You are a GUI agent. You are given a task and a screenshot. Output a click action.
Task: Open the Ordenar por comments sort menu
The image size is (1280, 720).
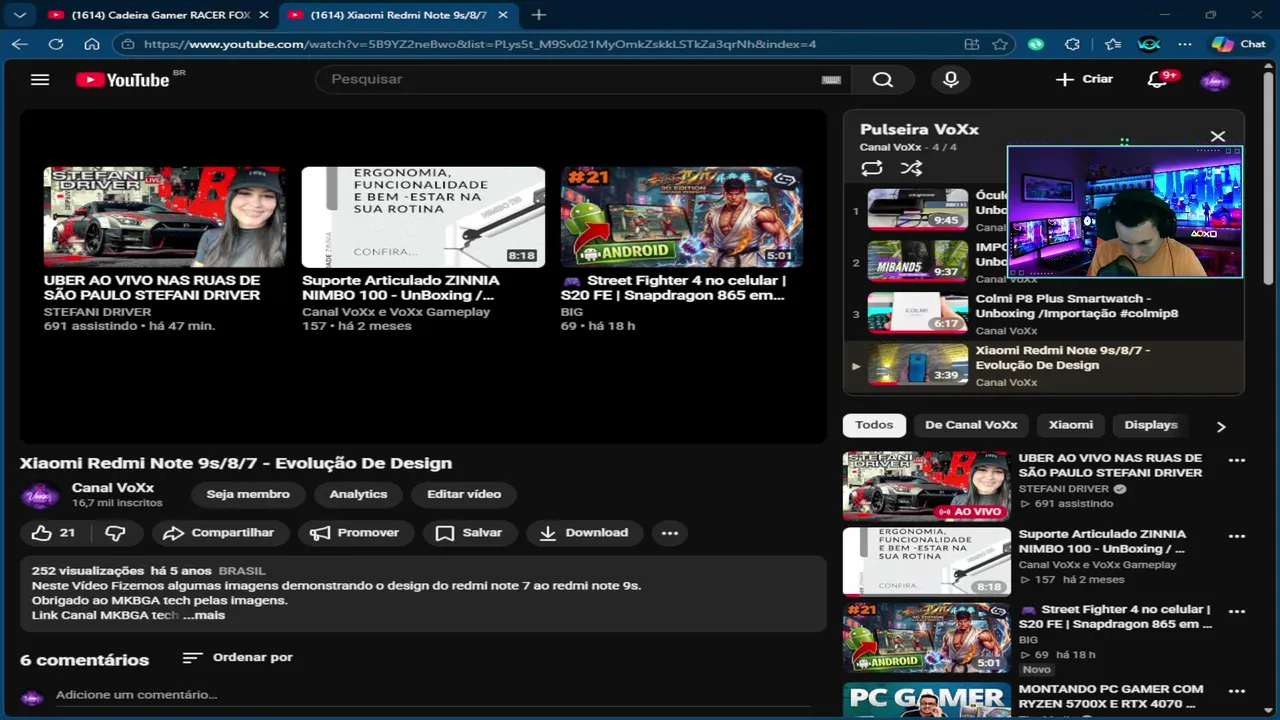click(x=237, y=657)
